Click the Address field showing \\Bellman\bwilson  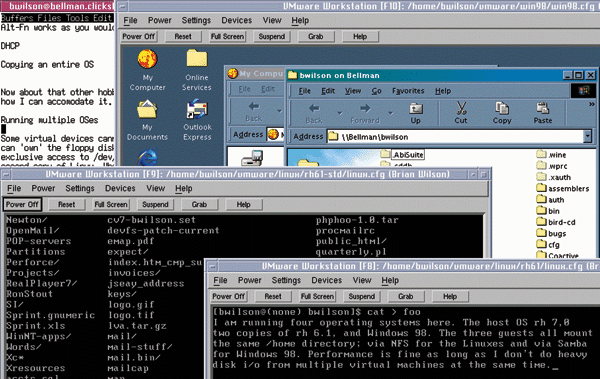pos(455,136)
